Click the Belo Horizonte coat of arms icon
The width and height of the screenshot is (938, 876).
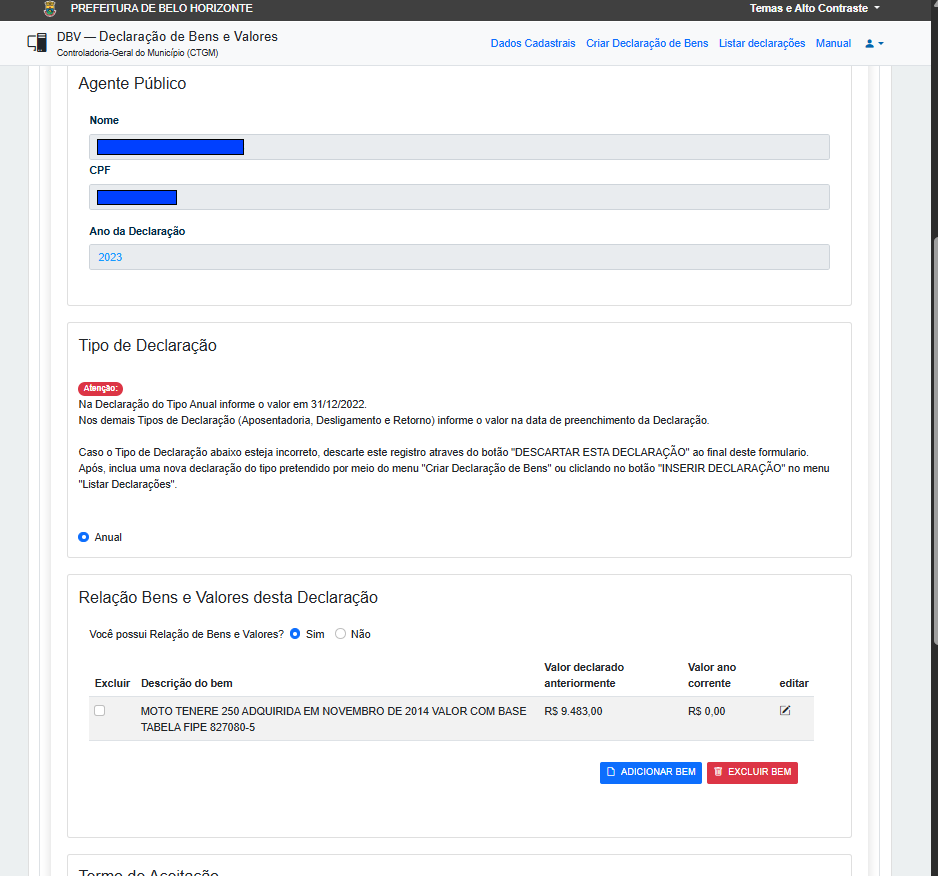50,8
